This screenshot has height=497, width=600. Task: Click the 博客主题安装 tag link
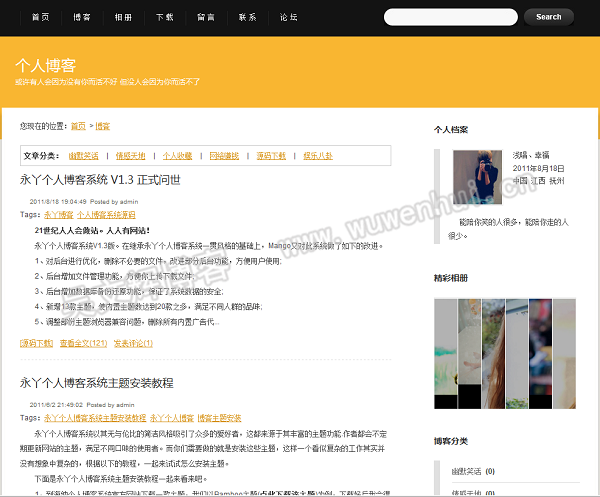coord(219,417)
